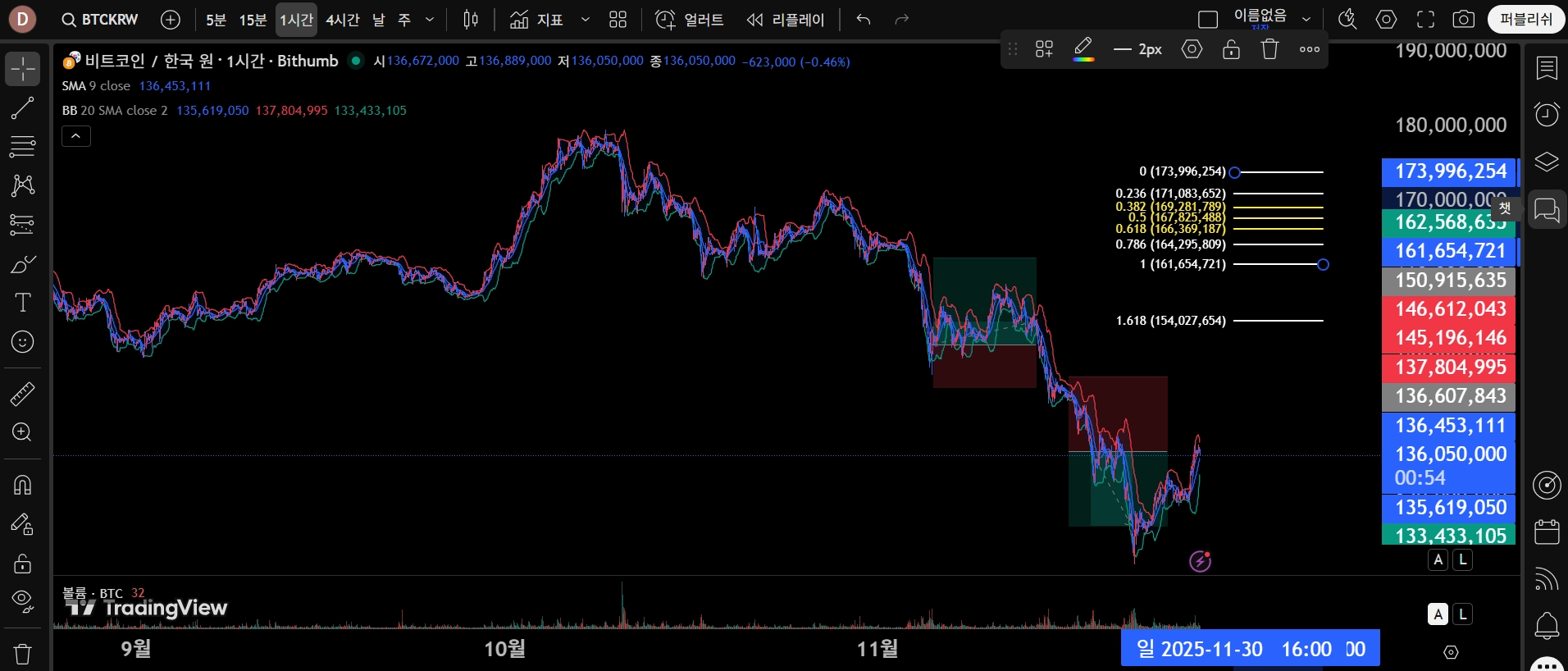This screenshot has width=1568, height=671.
Task: Change the drawing line color pencil swatch
Action: coord(1083,50)
